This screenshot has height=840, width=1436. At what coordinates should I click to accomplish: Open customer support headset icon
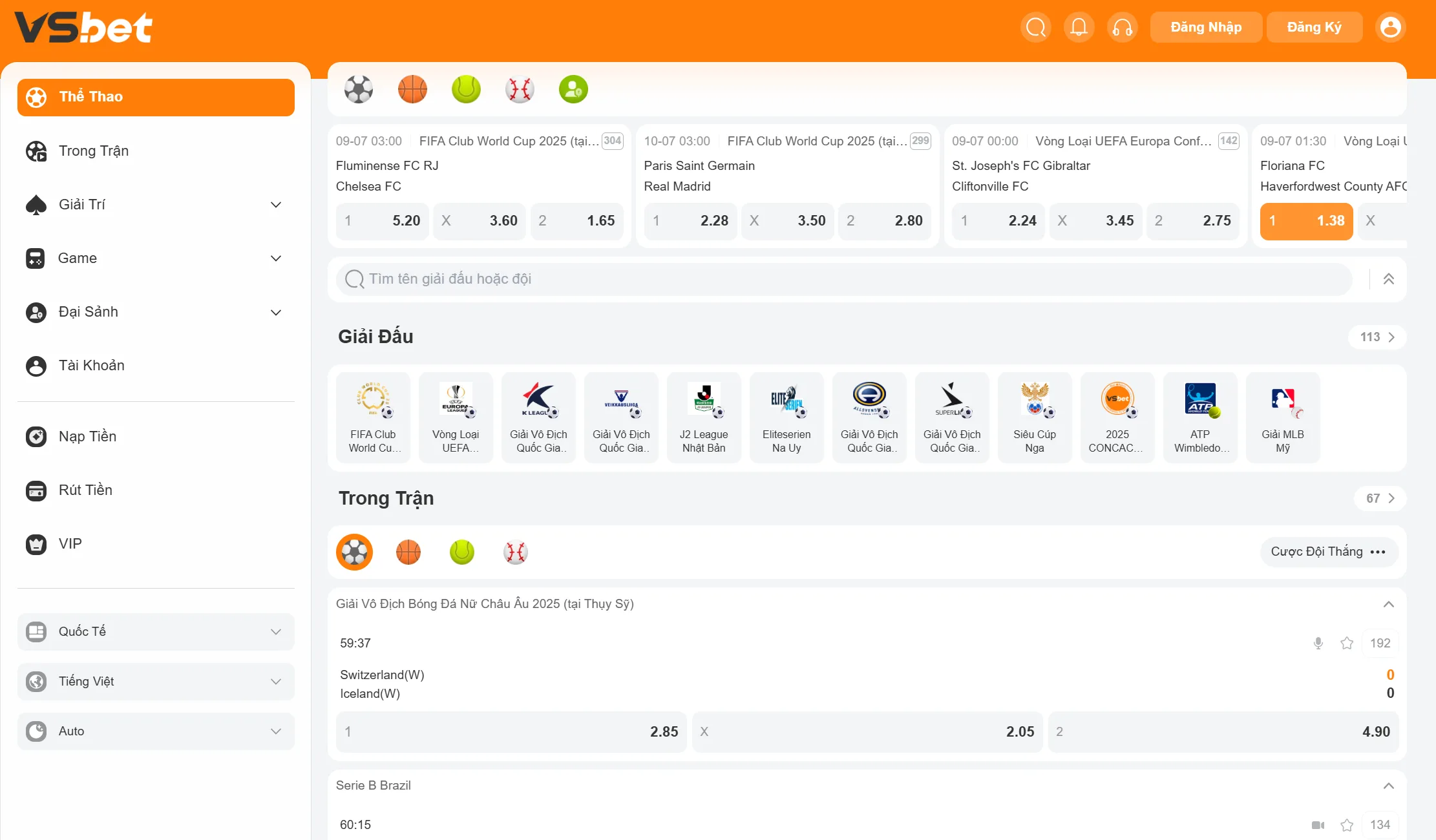(x=1123, y=27)
